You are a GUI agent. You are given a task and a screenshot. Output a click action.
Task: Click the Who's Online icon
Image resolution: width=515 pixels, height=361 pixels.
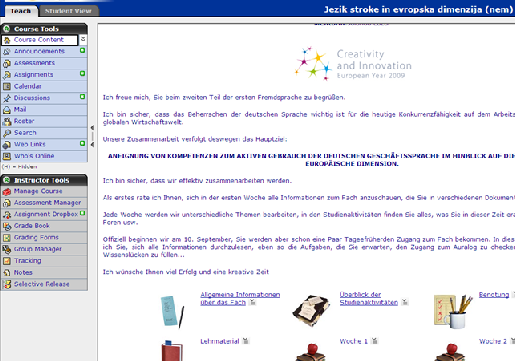coord(7,156)
